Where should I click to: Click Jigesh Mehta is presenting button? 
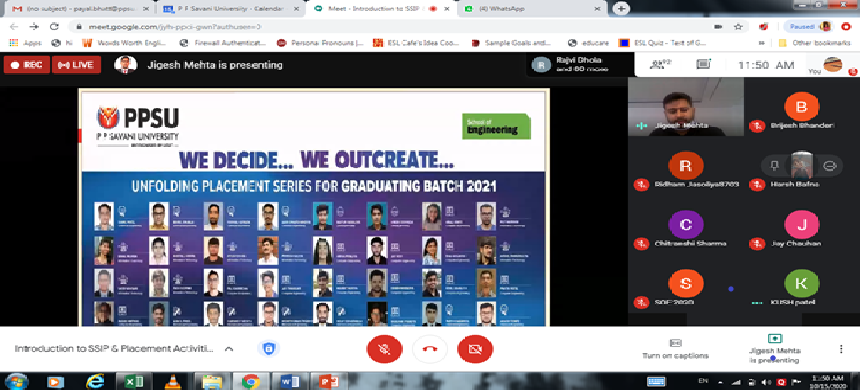click(774, 349)
